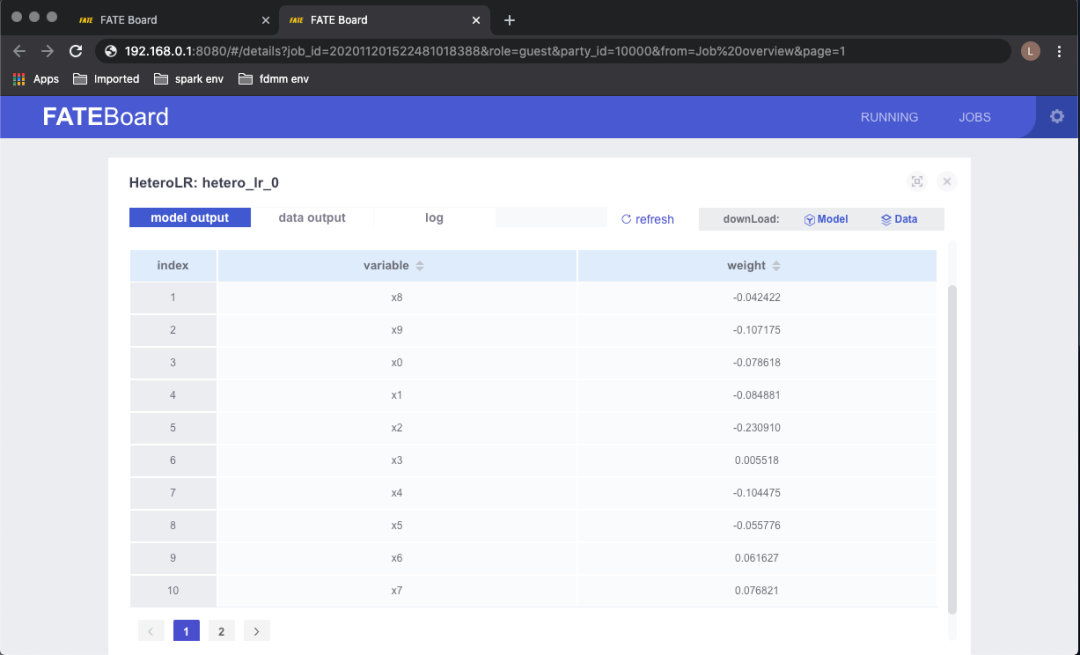The height and width of the screenshot is (655, 1080).
Task: Click the x9 variable cell
Action: pyautogui.click(x=397, y=330)
